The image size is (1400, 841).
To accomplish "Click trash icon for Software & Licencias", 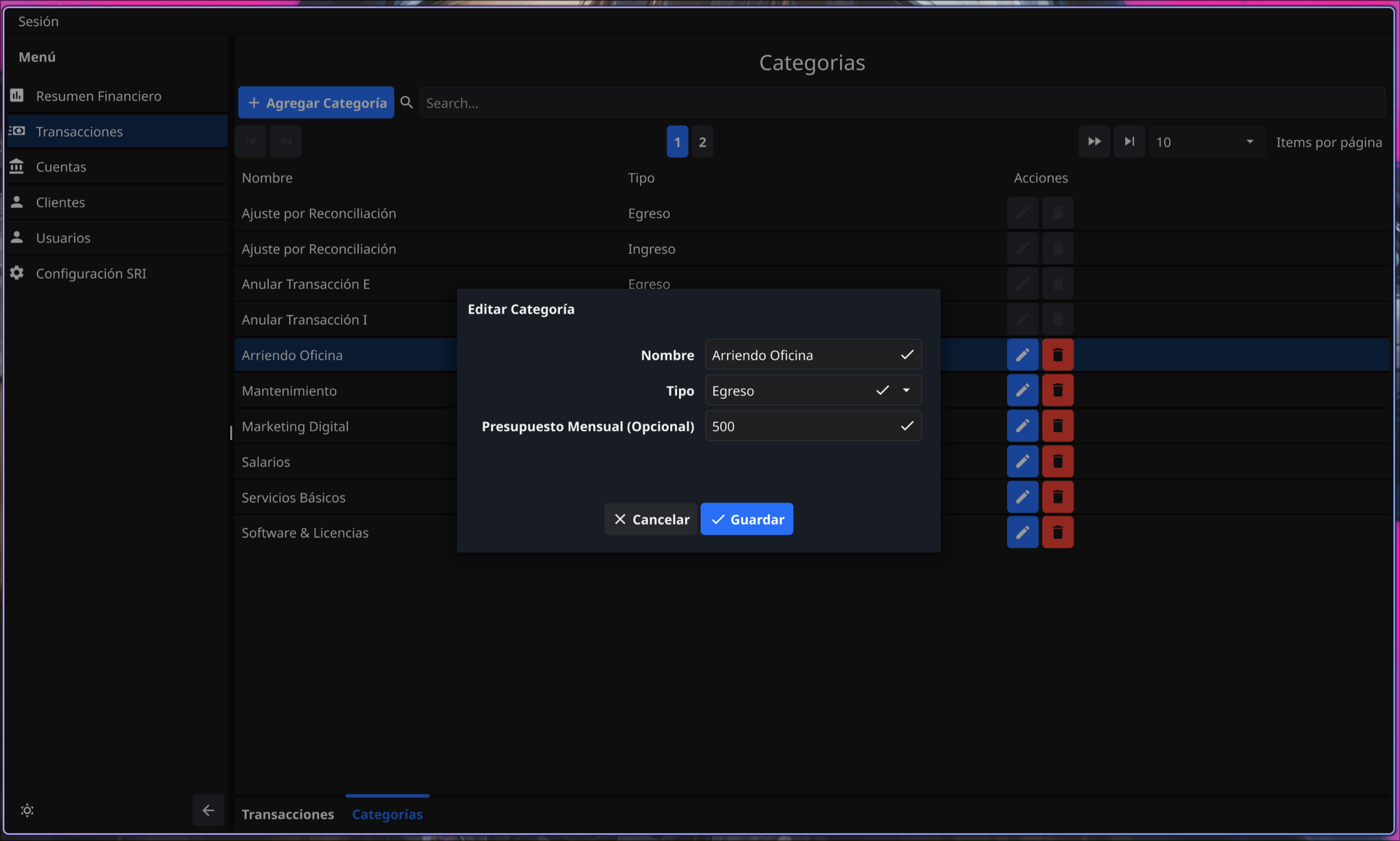I will pyautogui.click(x=1057, y=533).
